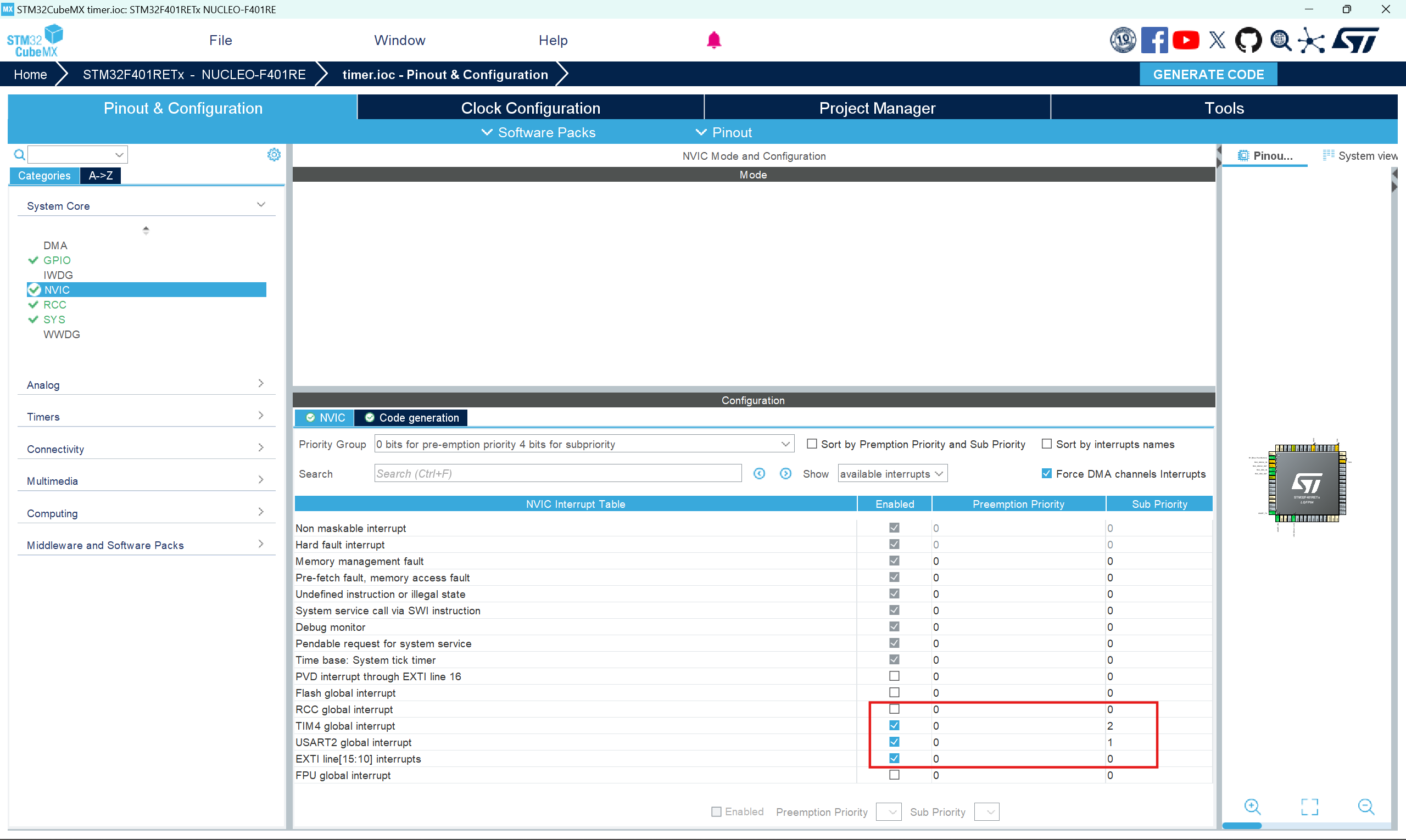Click the zoom in magnifier under pinout view
Image resolution: width=1406 pixels, height=840 pixels.
tap(1252, 806)
